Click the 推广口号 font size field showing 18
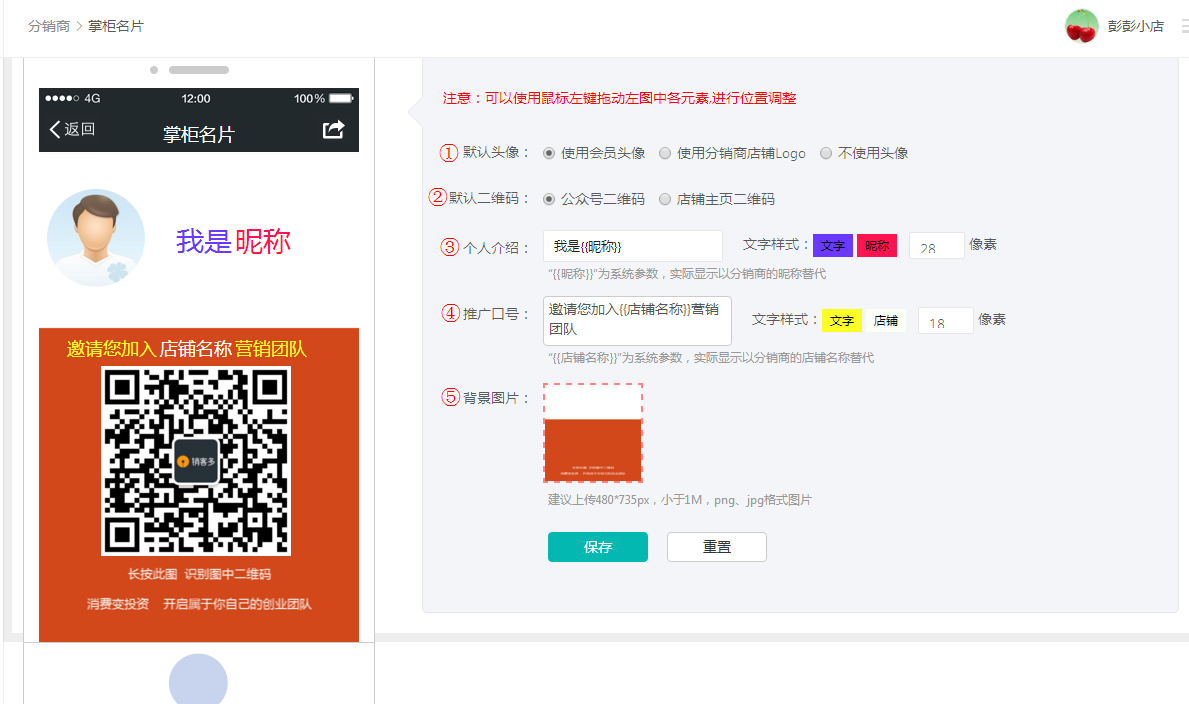The image size is (1189, 704). (946, 320)
